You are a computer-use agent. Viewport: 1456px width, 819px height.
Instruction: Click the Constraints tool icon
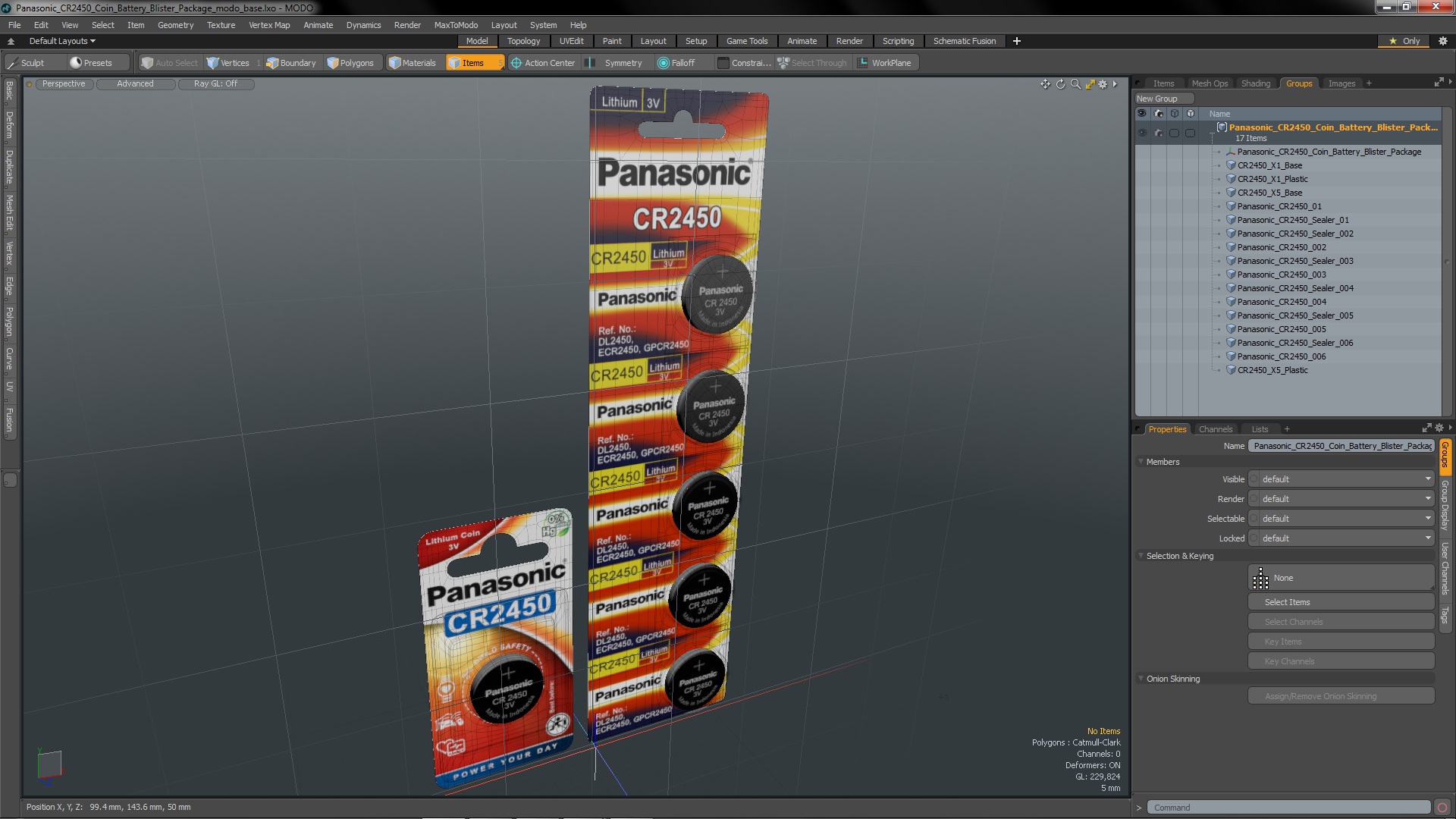point(723,63)
